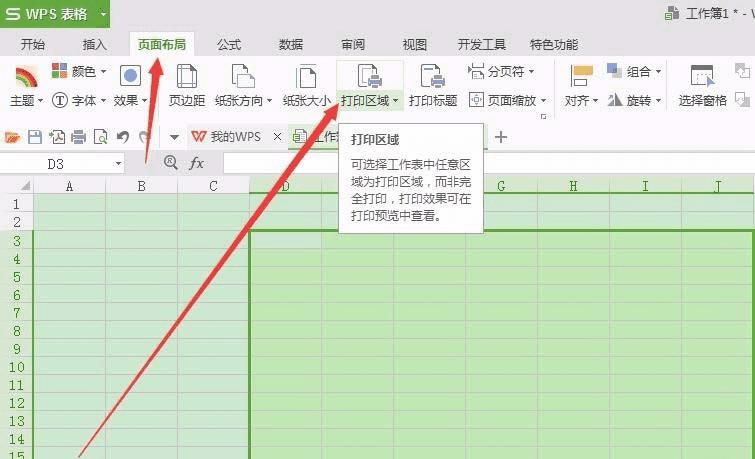Select column I header
This screenshot has height=459, width=755.
(645, 186)
